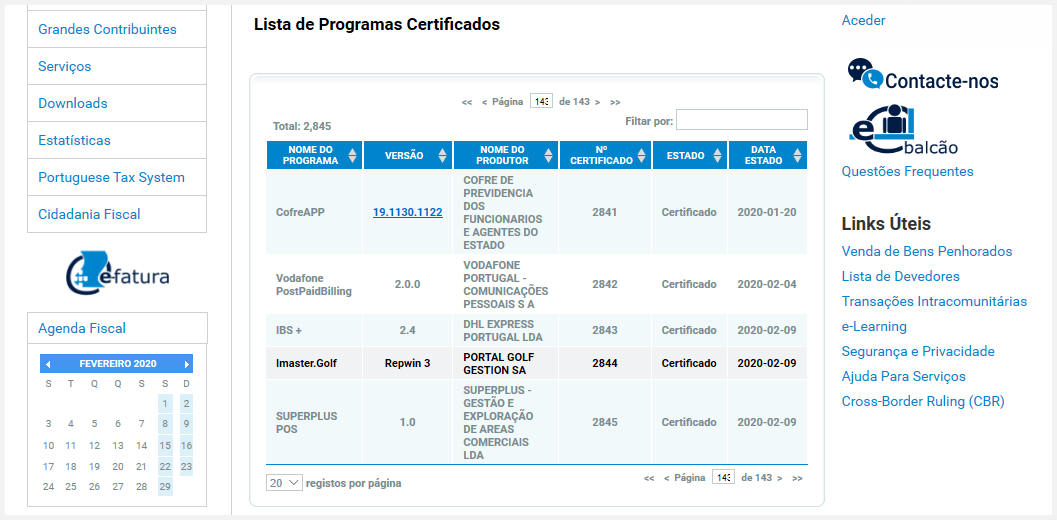The image size is (1057, 520).
Task: Open the registos por página dropdown
Action: click(284, 483)
